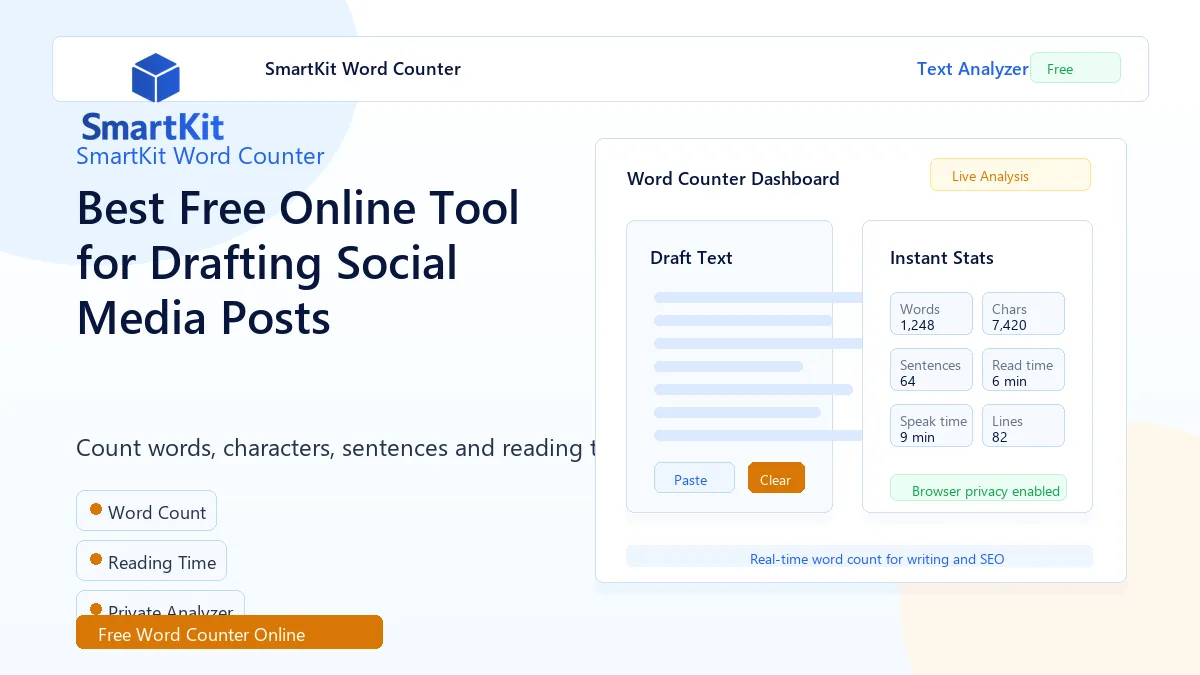The height and width of the screenshot is (675, 1200).
Task: Click the Word Count feature chip
Action: tap(146, 510)
